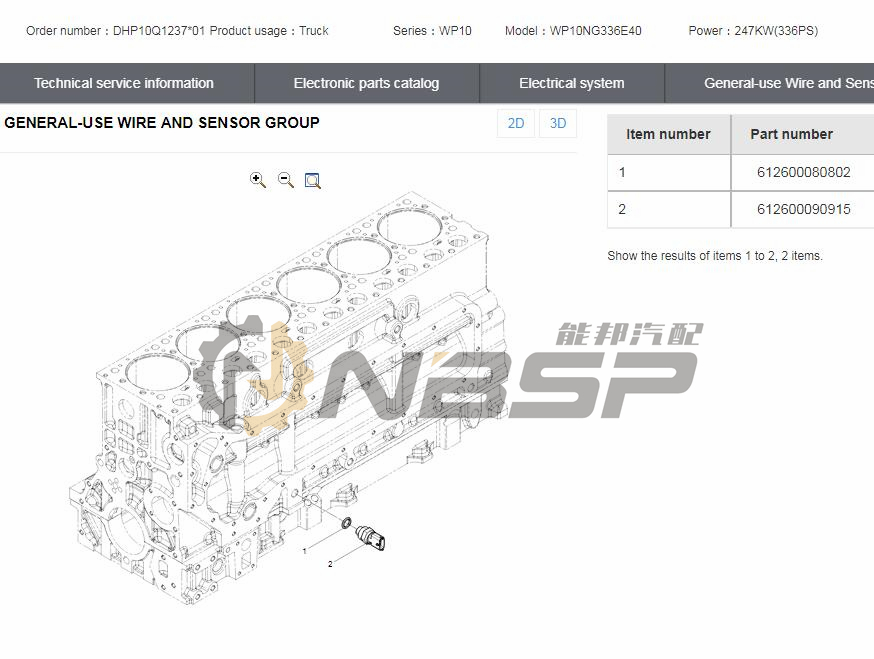Select the Electrical system tab
Screen dimensions: 874x659
click(571, 83)
